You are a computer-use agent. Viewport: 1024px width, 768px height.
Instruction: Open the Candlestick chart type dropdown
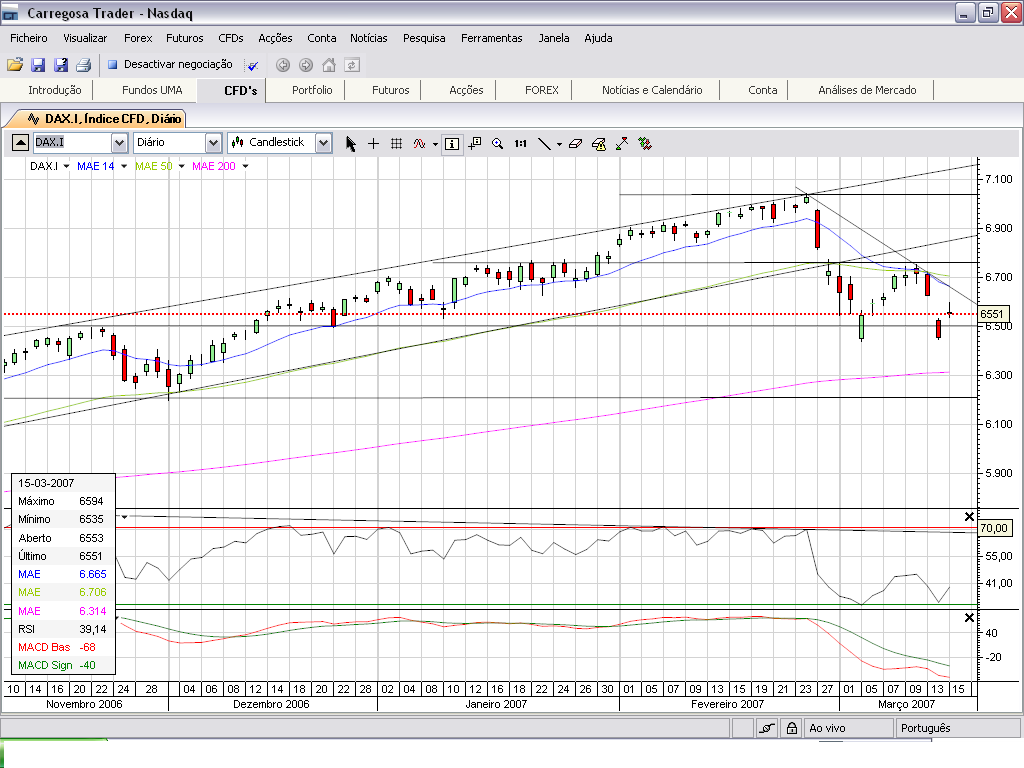pos(323,142)
